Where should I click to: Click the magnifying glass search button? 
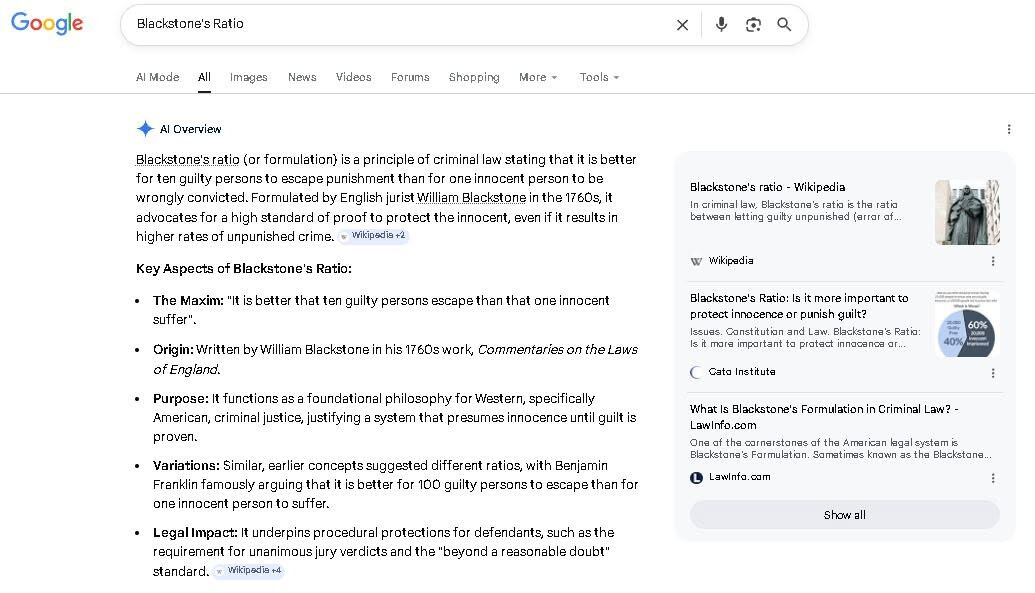click(x=784, y=24)
